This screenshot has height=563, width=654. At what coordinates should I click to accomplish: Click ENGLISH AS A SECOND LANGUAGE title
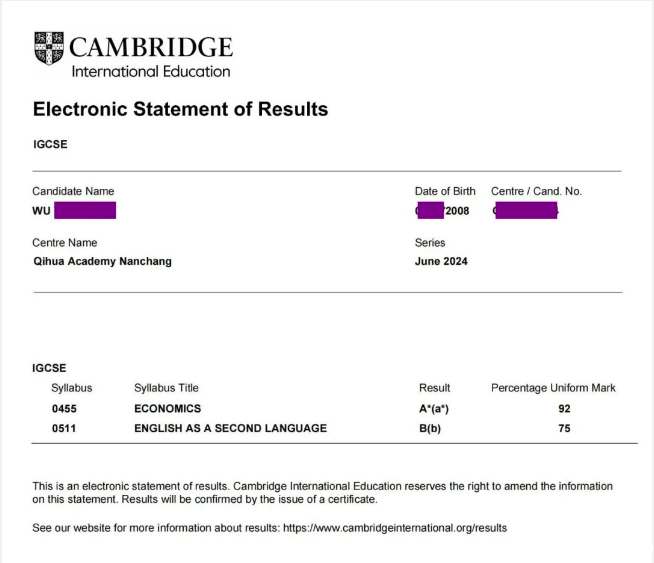(x=230, y=429)
